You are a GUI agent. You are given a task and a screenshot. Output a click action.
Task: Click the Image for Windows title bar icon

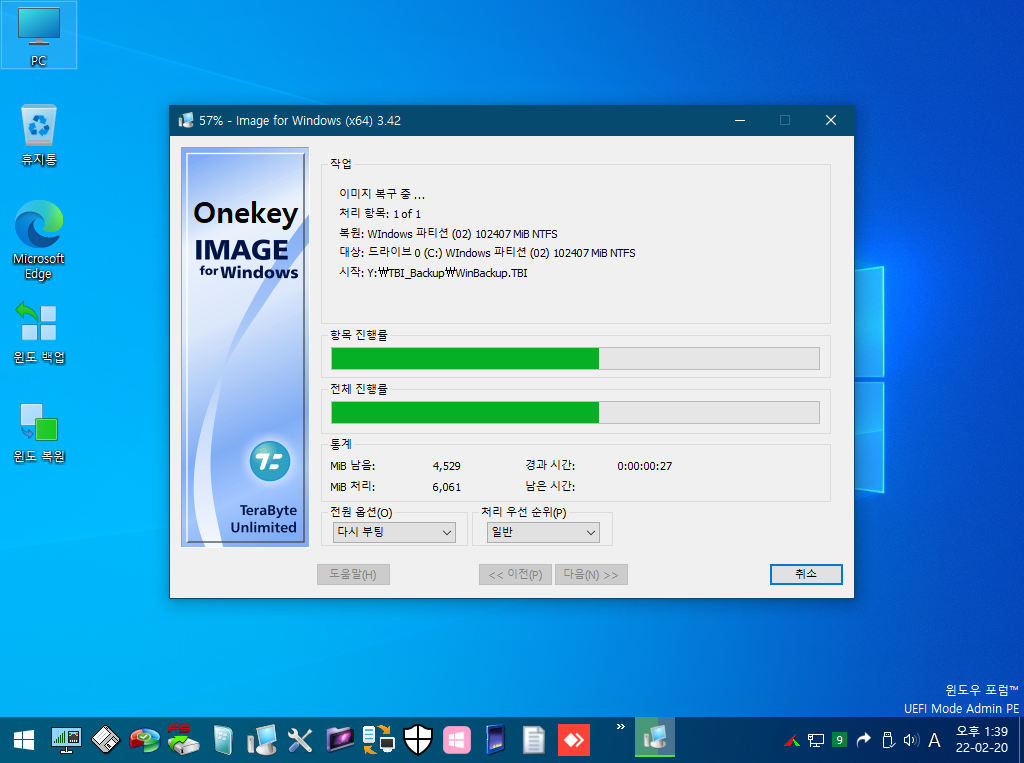[186, 120]
